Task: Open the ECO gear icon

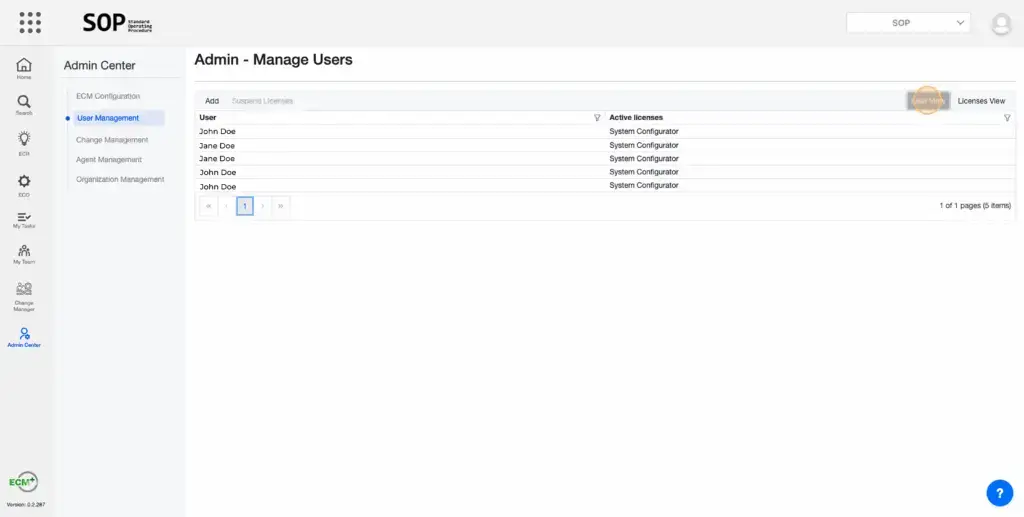Action: click(x=23, y=184)
